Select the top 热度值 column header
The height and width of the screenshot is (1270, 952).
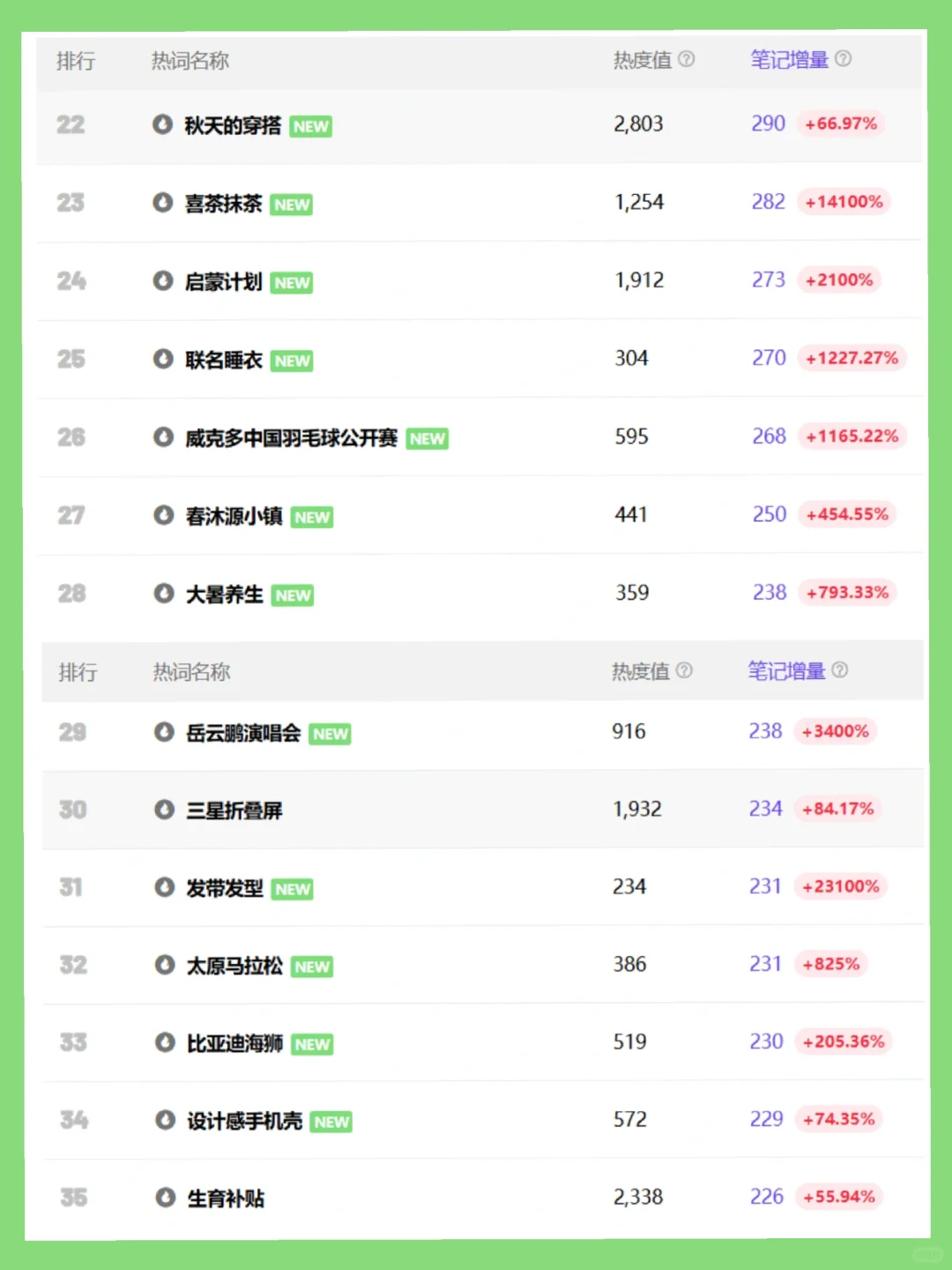pyautogui.click(x=643, y=60)
